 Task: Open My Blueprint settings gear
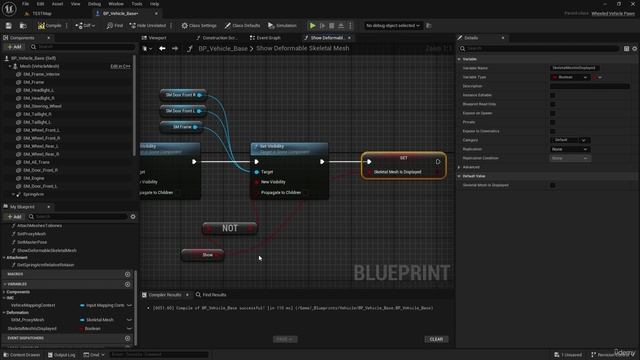[133, 217]
